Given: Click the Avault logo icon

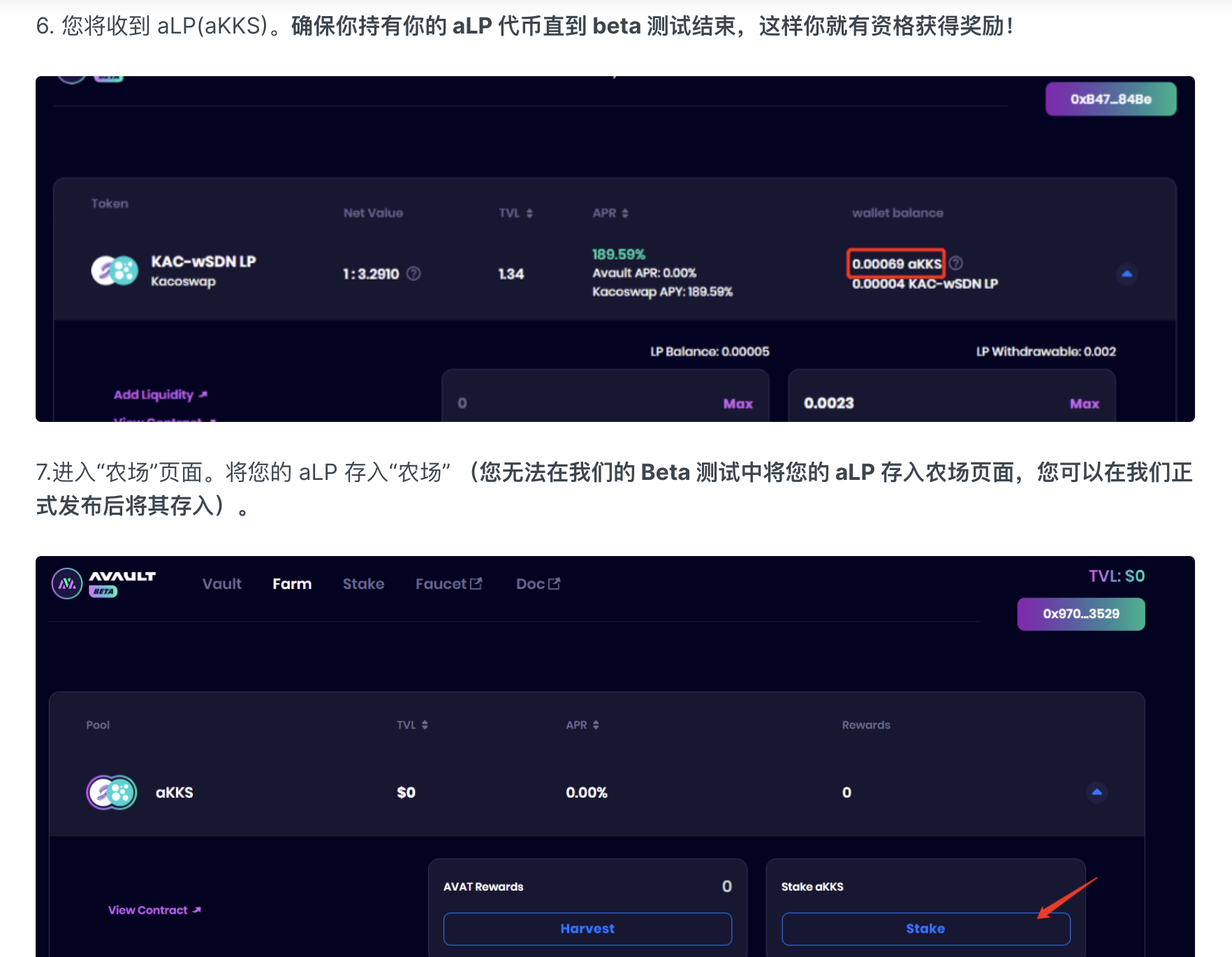Looking at the screenshot, I should click(x=68, y=583).
